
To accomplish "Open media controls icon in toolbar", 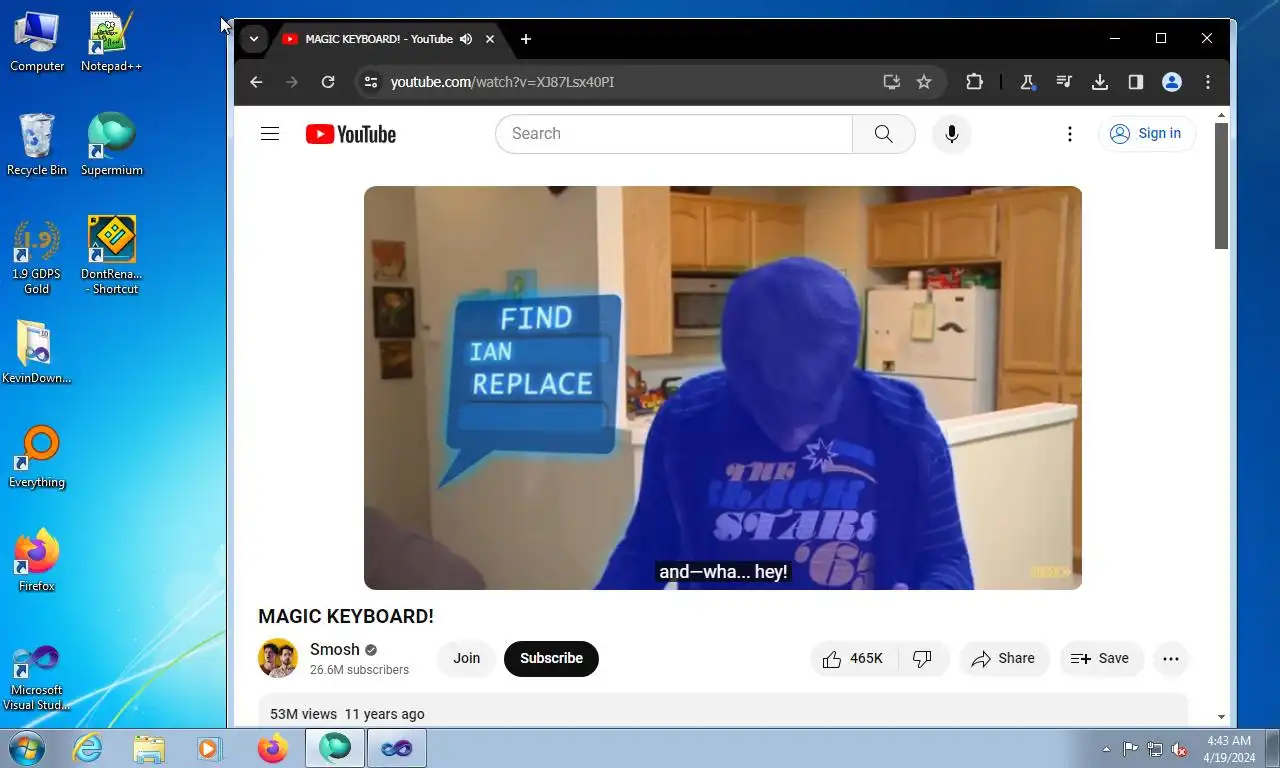I will click(x=1064, y=82).
